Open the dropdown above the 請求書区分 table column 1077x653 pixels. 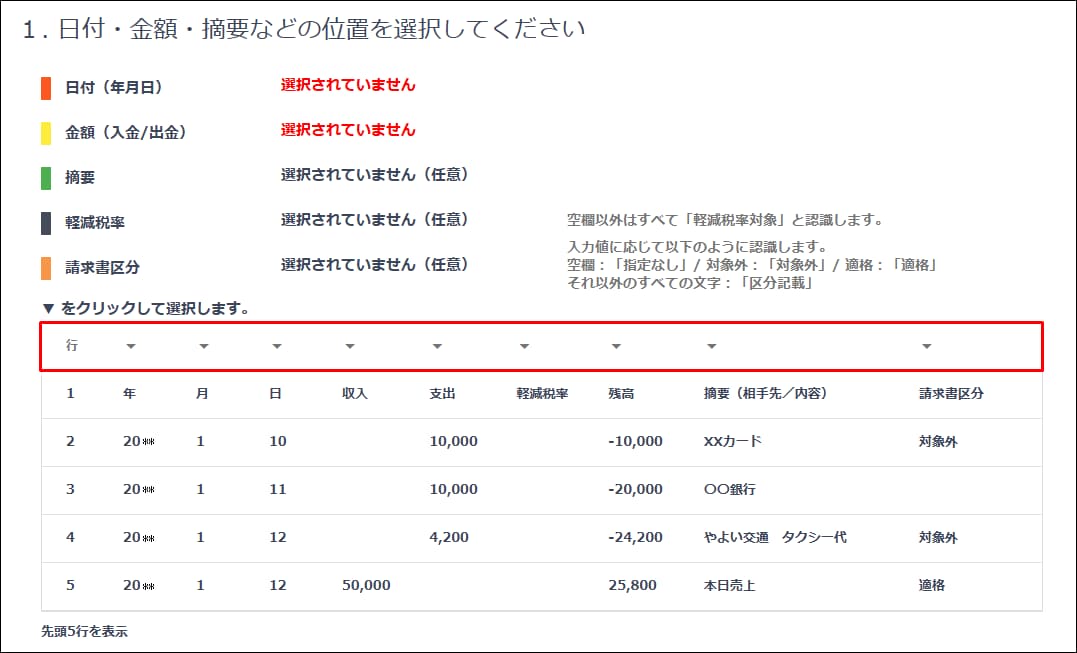927,346
